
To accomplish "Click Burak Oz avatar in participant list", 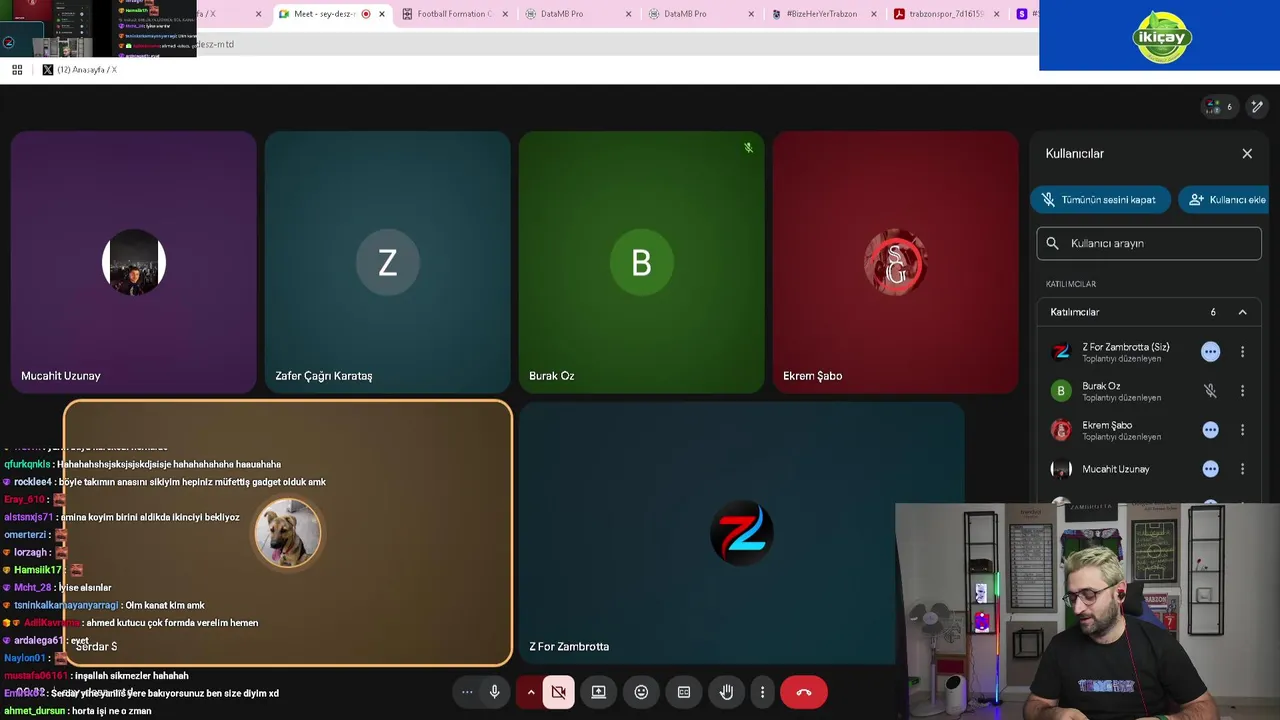I will click(x=1061, y=391).
